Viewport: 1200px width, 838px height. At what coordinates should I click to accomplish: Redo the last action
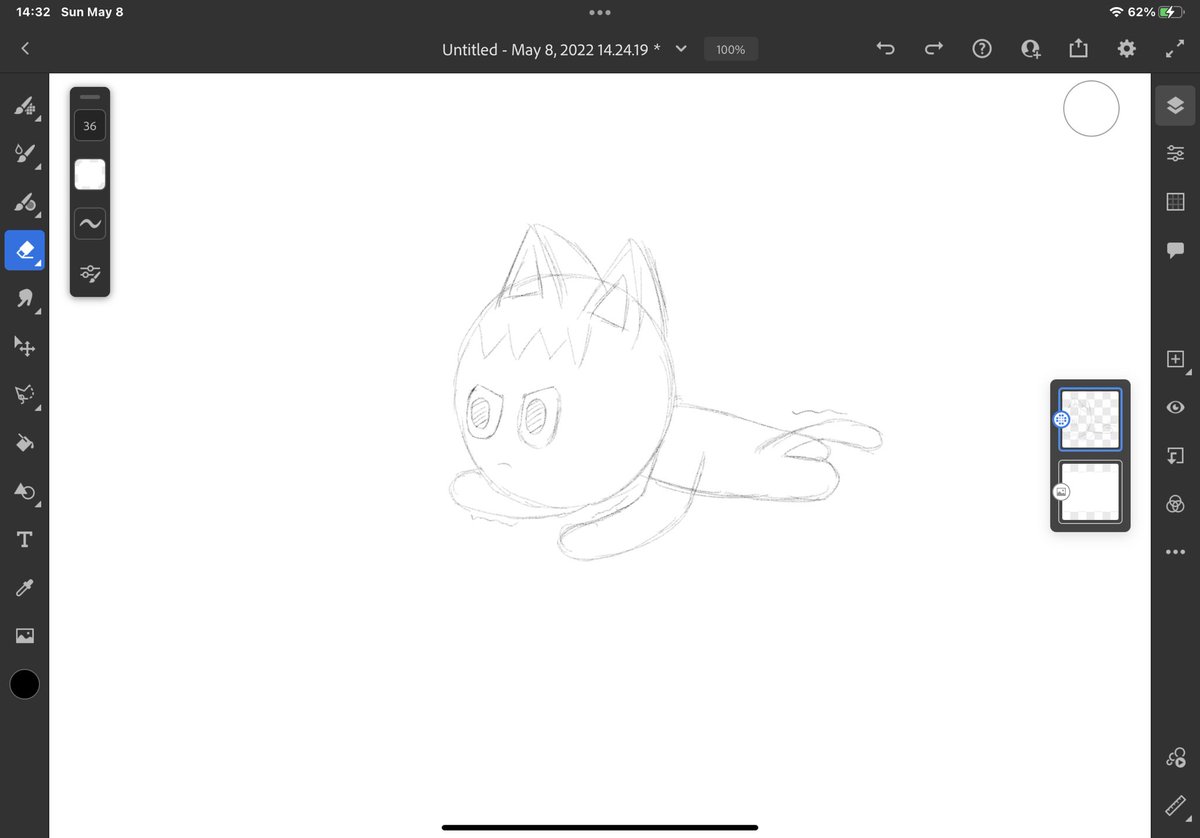(x=934, y=48)
